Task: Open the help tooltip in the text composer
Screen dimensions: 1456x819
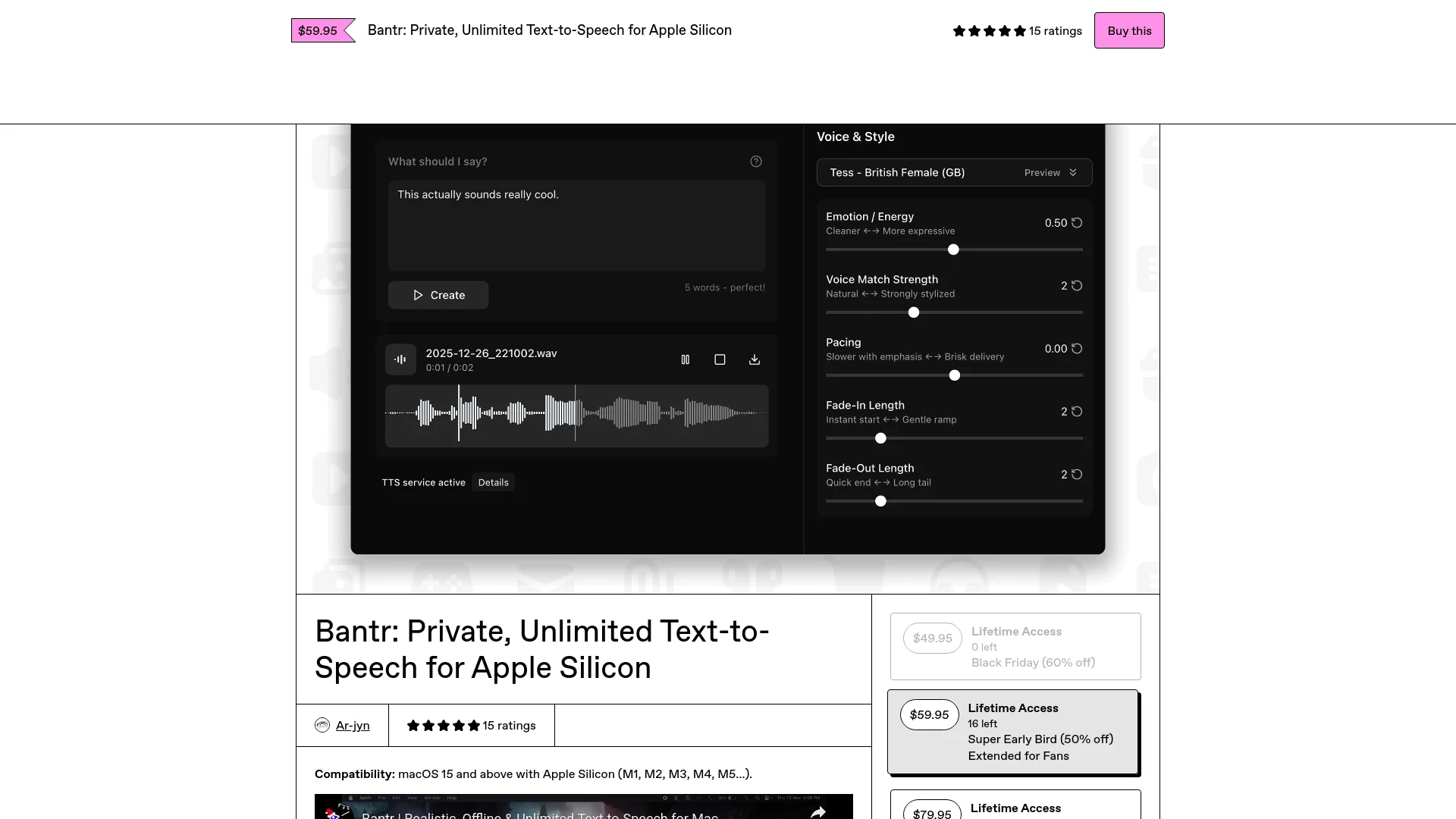Action: pos(756,162)
